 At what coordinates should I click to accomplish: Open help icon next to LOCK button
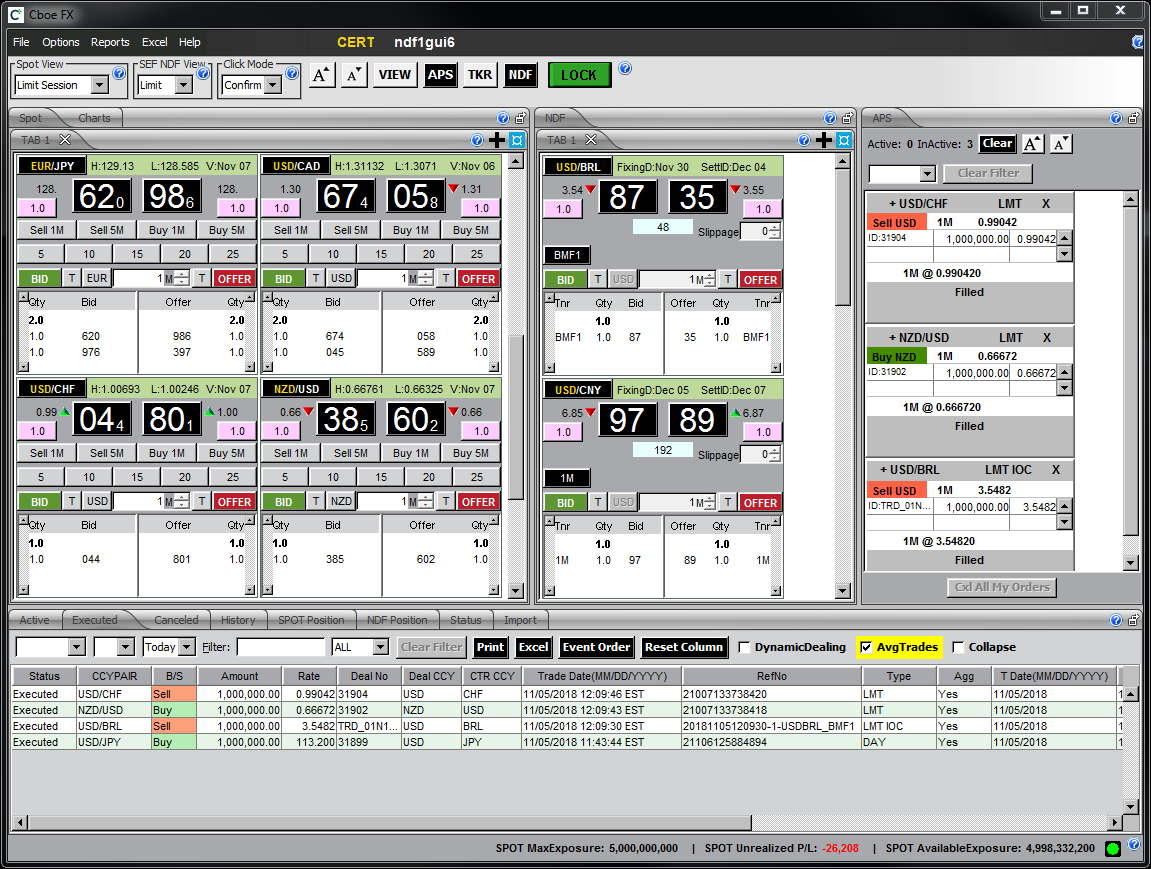[625, 69]
